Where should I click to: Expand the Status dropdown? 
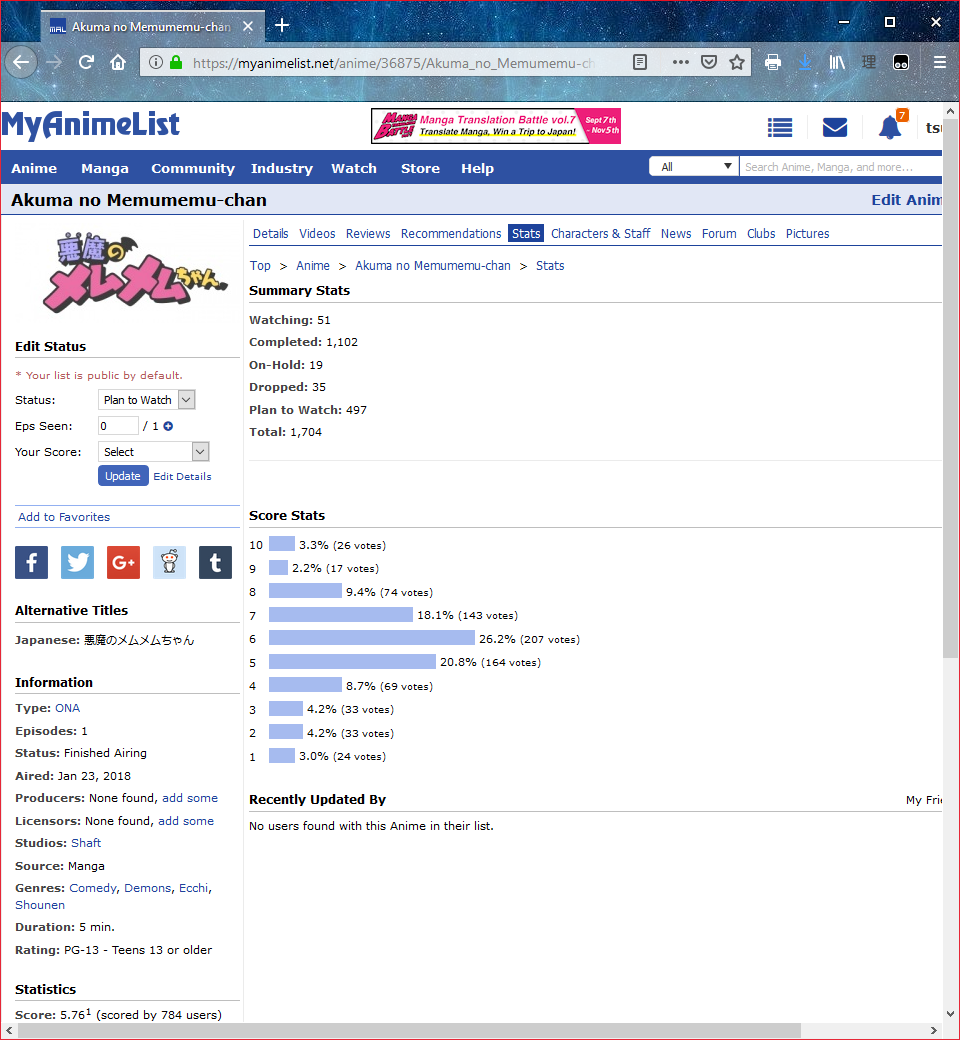pyautogui.click(x=148, y=400)
